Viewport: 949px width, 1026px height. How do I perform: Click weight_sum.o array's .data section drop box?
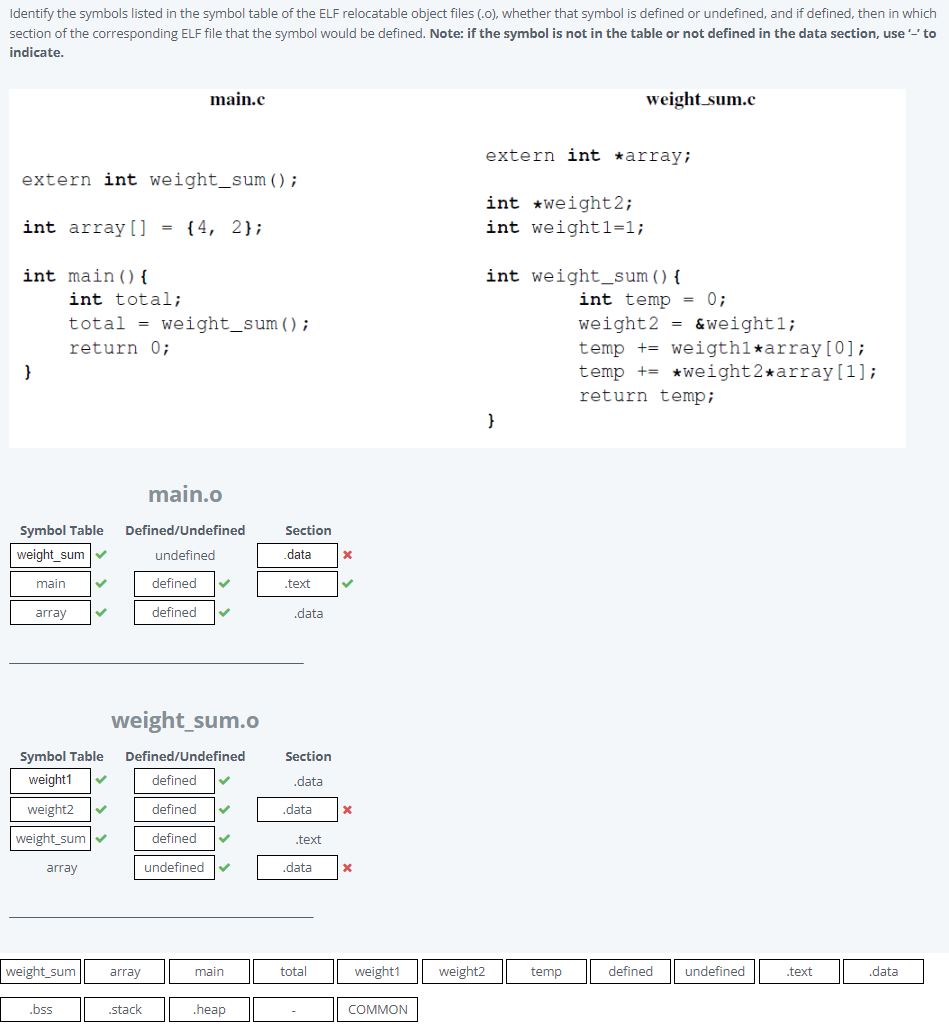pyautogui.click(x=297, y=868)
